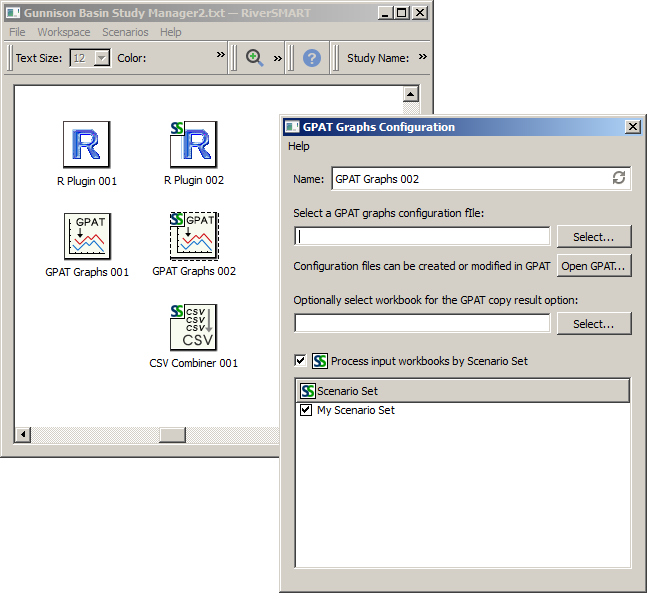This screenshot has width=647, height=593.
Task: Toggle Process input workbooks by Scenario Set
Action: (300, 361)
